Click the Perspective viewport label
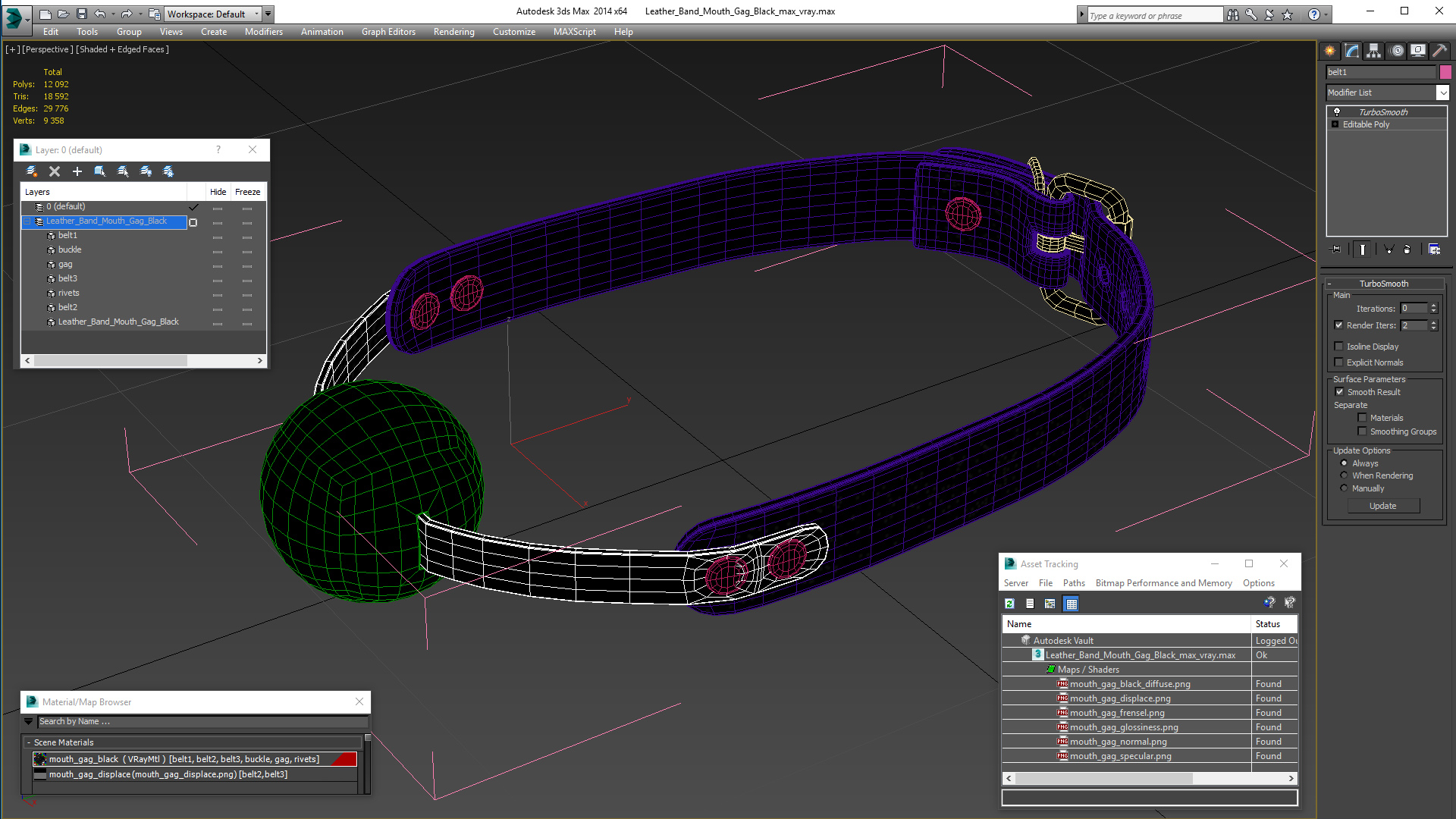This screenshot has width=1456, height=819. 48,49
